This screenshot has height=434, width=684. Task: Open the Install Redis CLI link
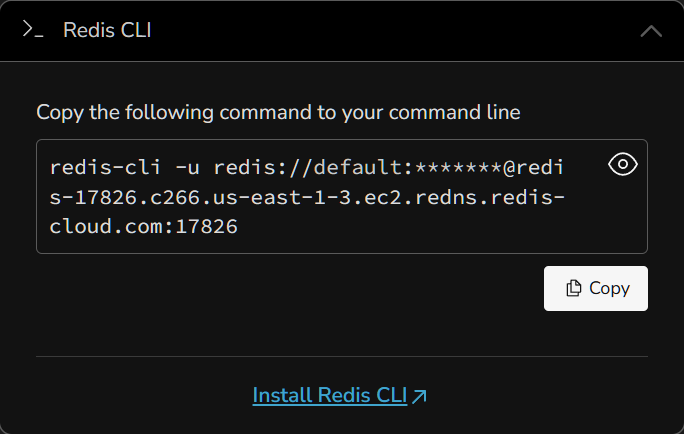[330, 396]
